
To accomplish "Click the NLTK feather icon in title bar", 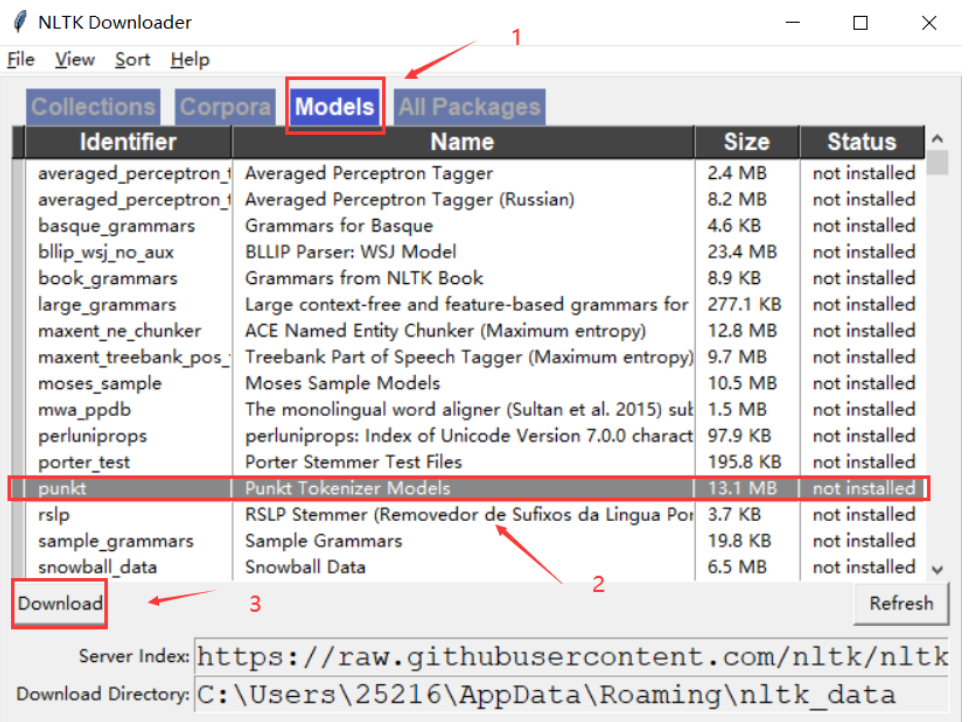I will 20,22.
